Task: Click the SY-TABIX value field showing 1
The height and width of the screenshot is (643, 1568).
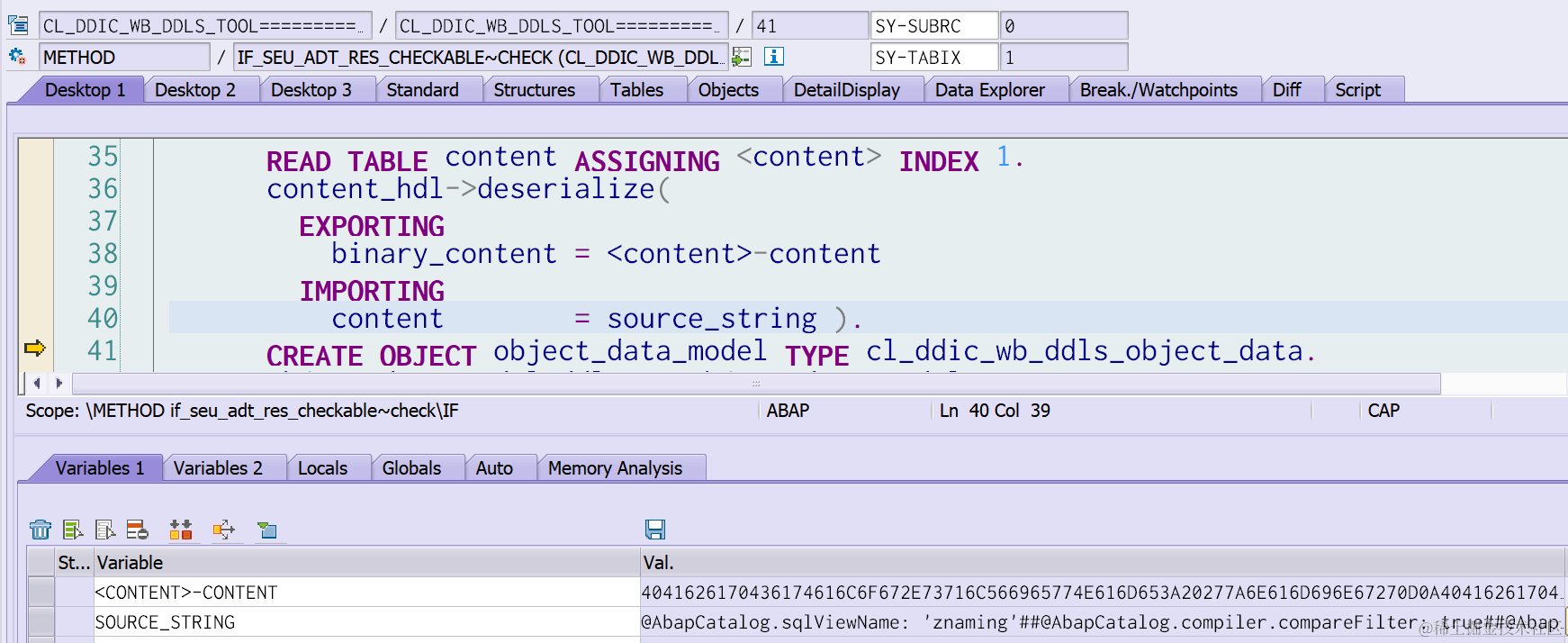Action: tap(1064, 57)
